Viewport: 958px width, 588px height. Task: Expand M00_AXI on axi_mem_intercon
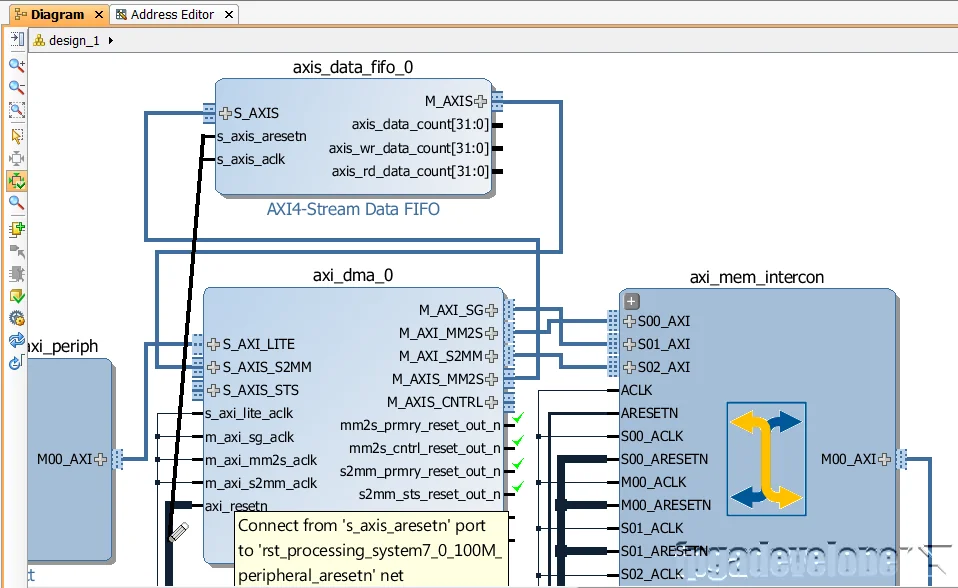[x=884, y=459]
